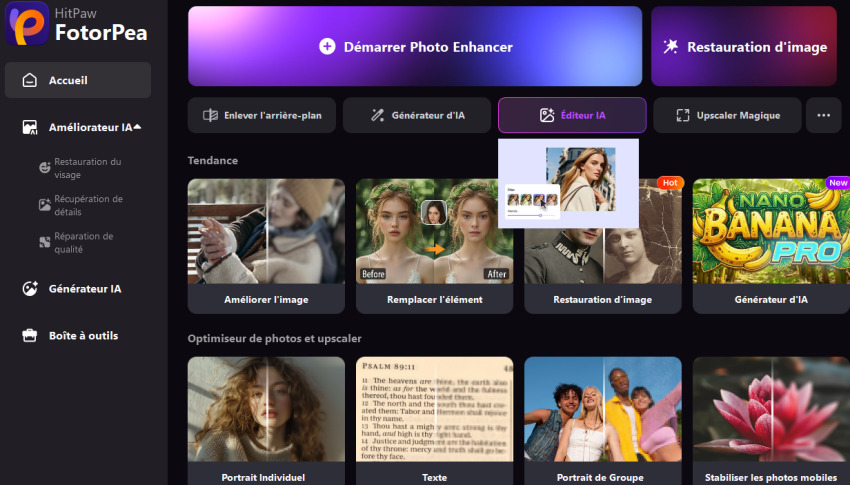Click Optimiseur de photos et upscaler heading
The image size is (850, 485).
274,338
